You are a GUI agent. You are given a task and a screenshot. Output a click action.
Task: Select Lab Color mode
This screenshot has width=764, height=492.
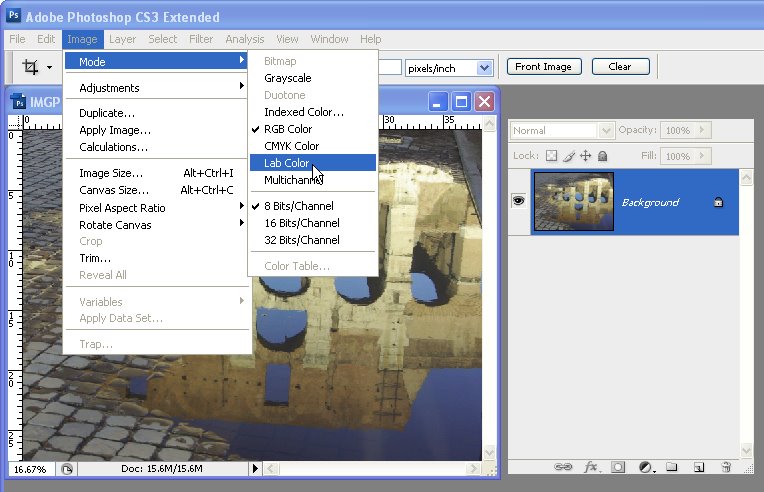[x=313, y=163]
